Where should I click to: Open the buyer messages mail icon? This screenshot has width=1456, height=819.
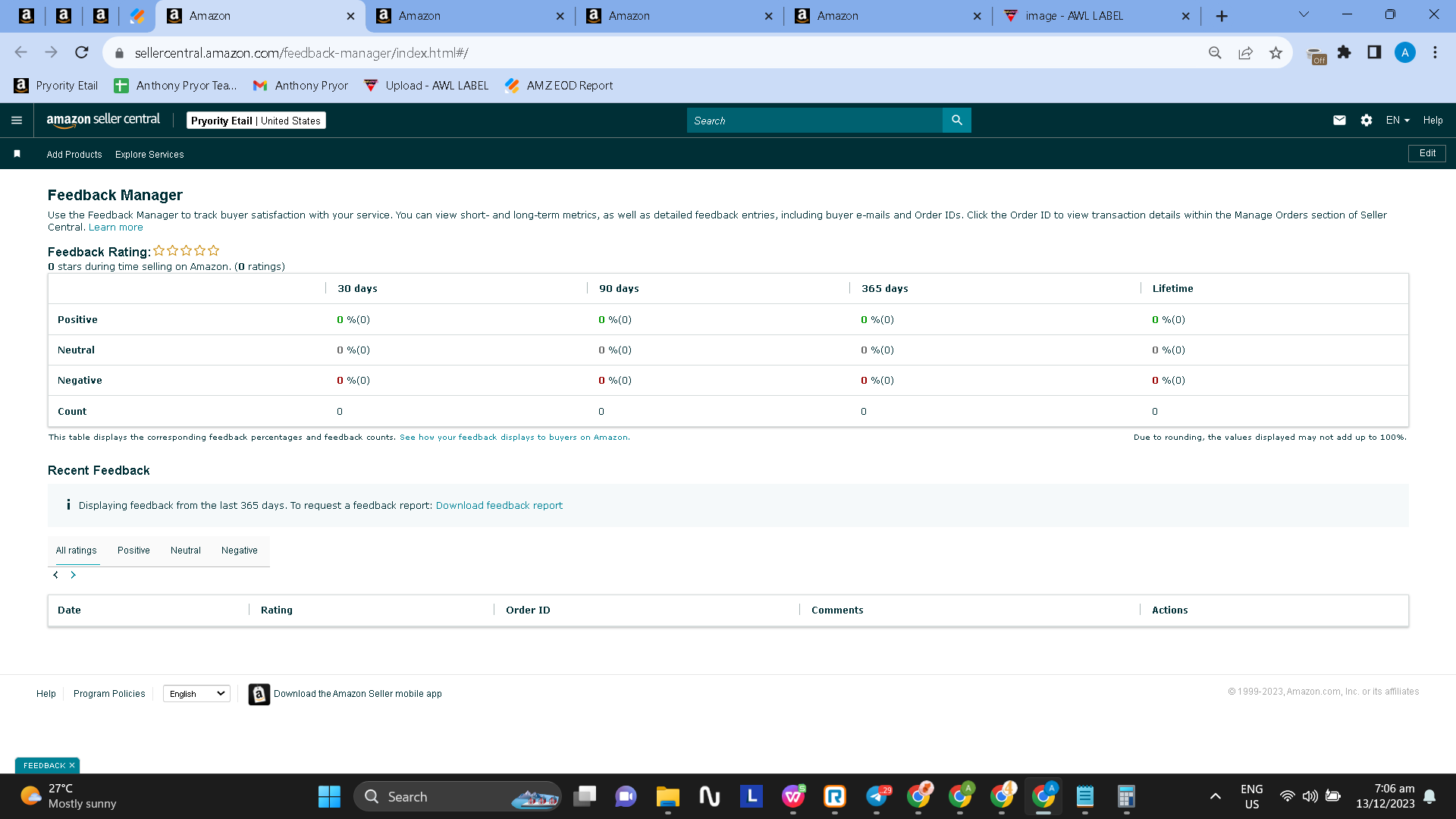(1339, 121)
